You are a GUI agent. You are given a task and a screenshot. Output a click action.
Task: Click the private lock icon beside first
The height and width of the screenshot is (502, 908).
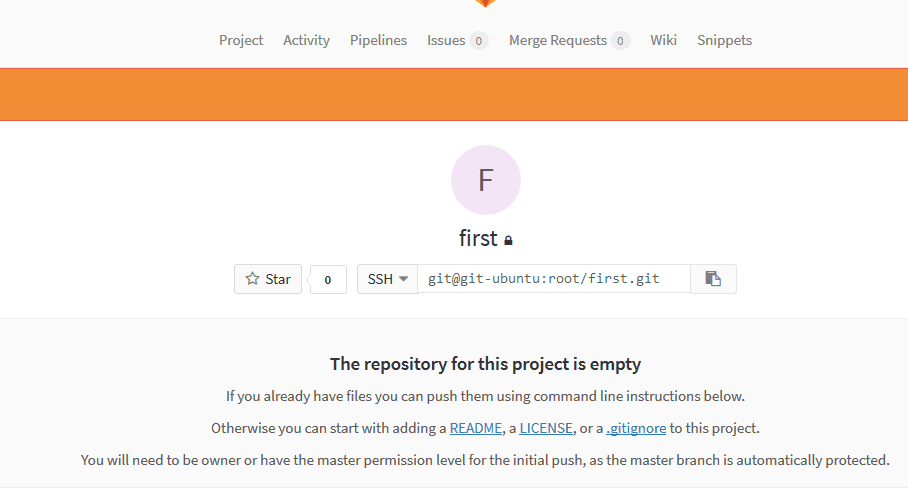point(509,241)
